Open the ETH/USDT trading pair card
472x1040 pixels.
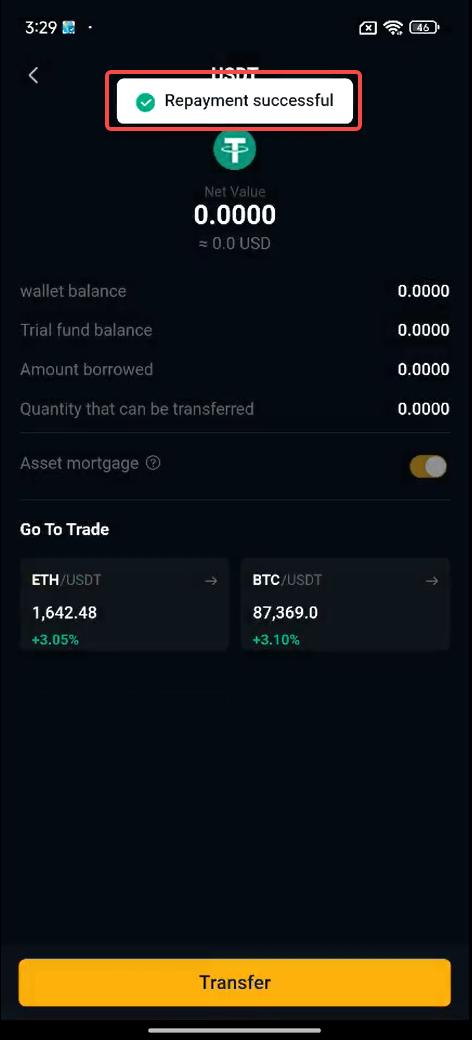[x=125, y=604]
